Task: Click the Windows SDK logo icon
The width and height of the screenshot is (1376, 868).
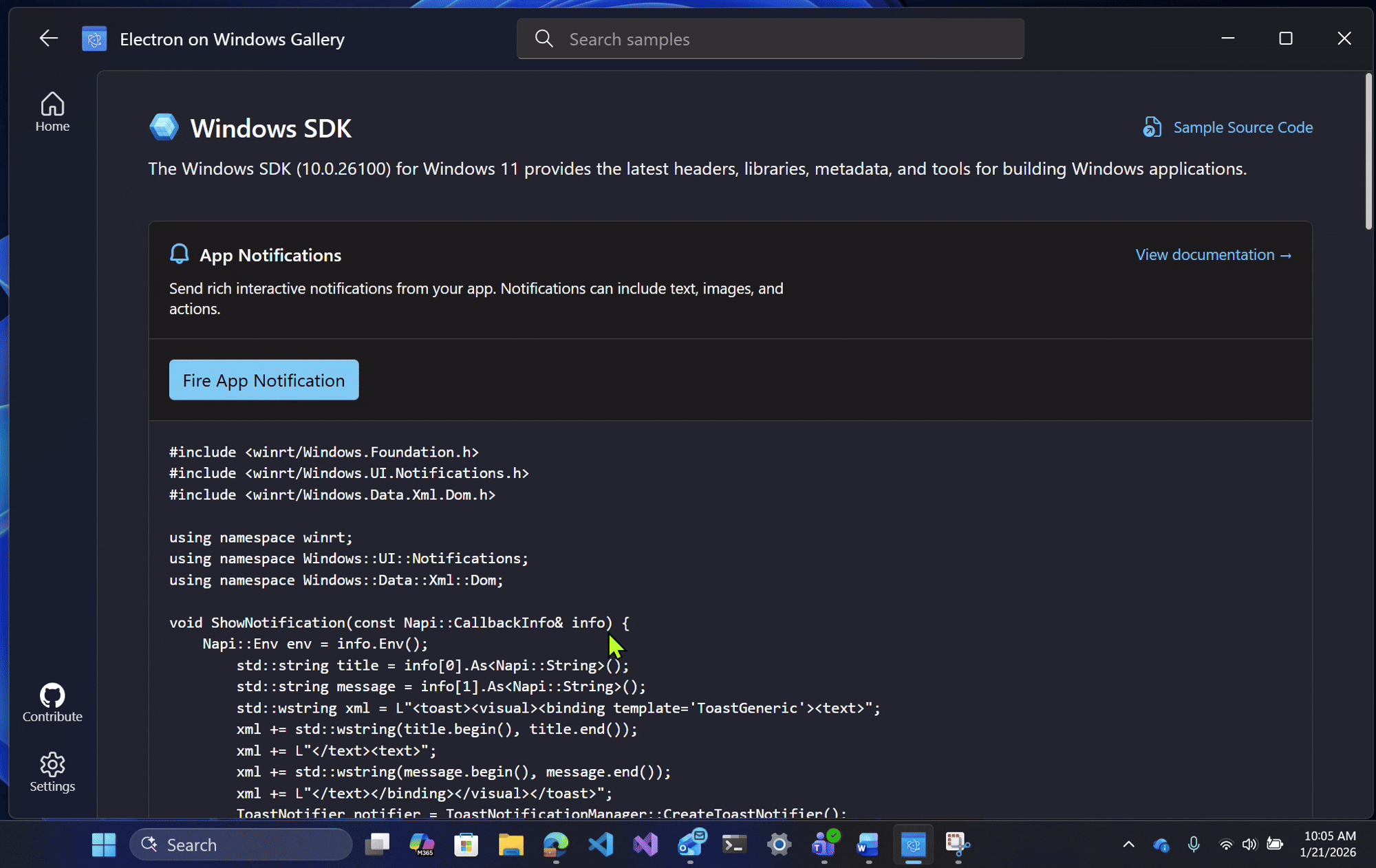Action: pyautogui.click(x=164, y=127)
